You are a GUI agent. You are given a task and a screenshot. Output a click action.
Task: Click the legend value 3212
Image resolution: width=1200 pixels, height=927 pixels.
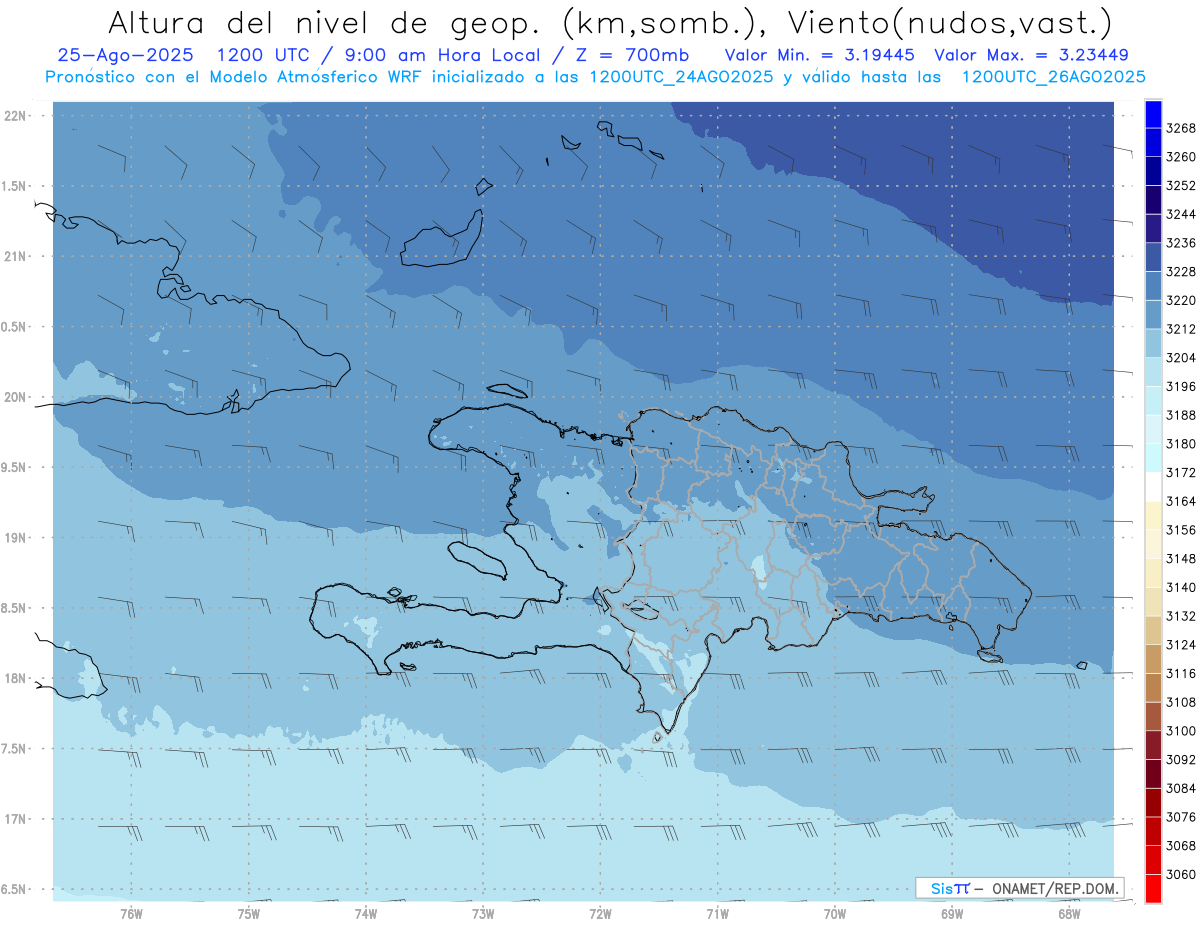[x=1181, y=329]
